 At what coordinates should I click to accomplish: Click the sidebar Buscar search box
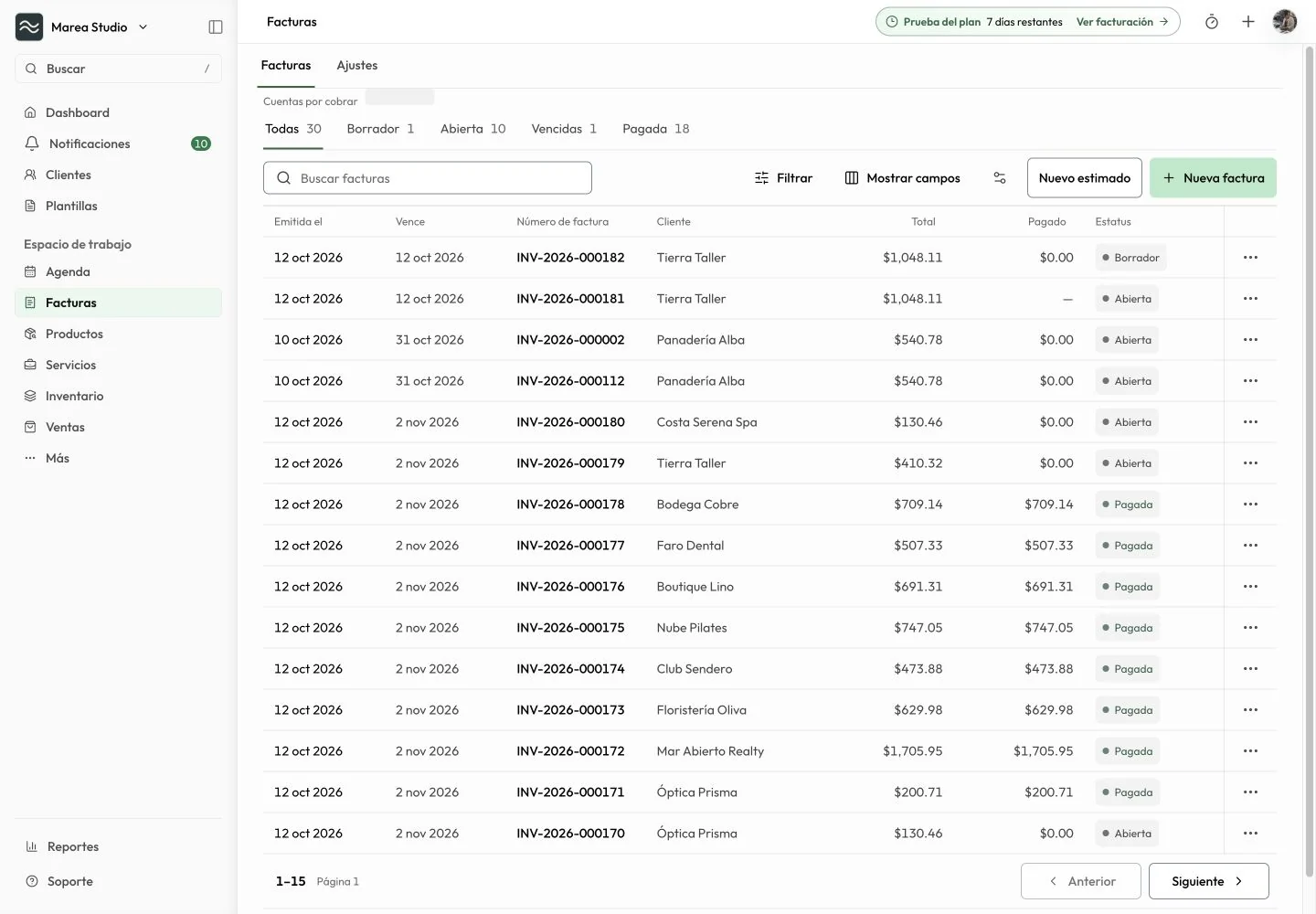[x=118, y=69]
